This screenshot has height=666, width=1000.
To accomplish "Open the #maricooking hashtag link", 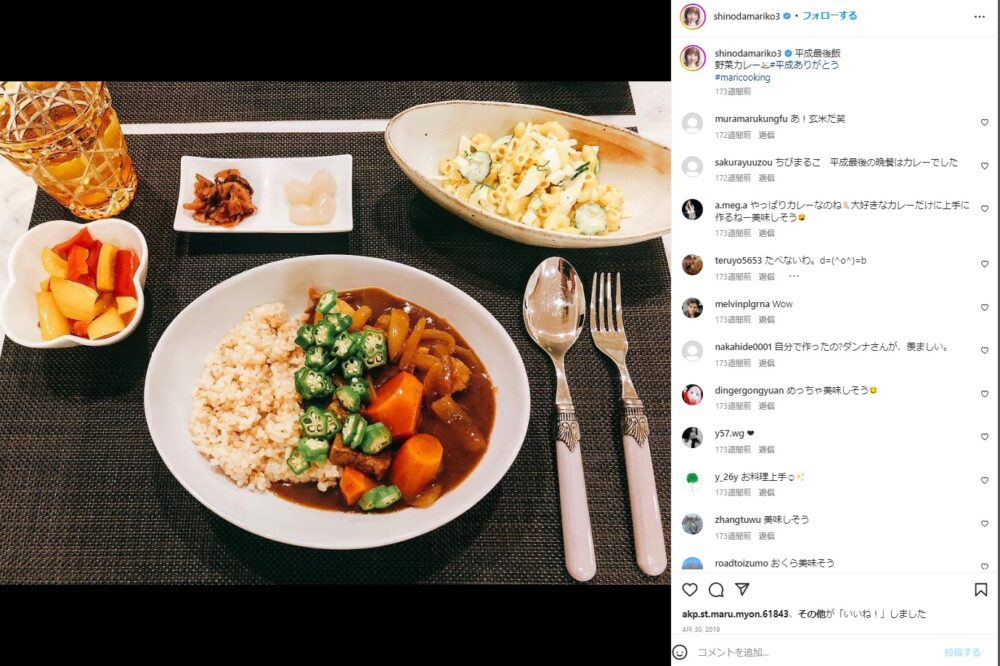I will 742,77.
